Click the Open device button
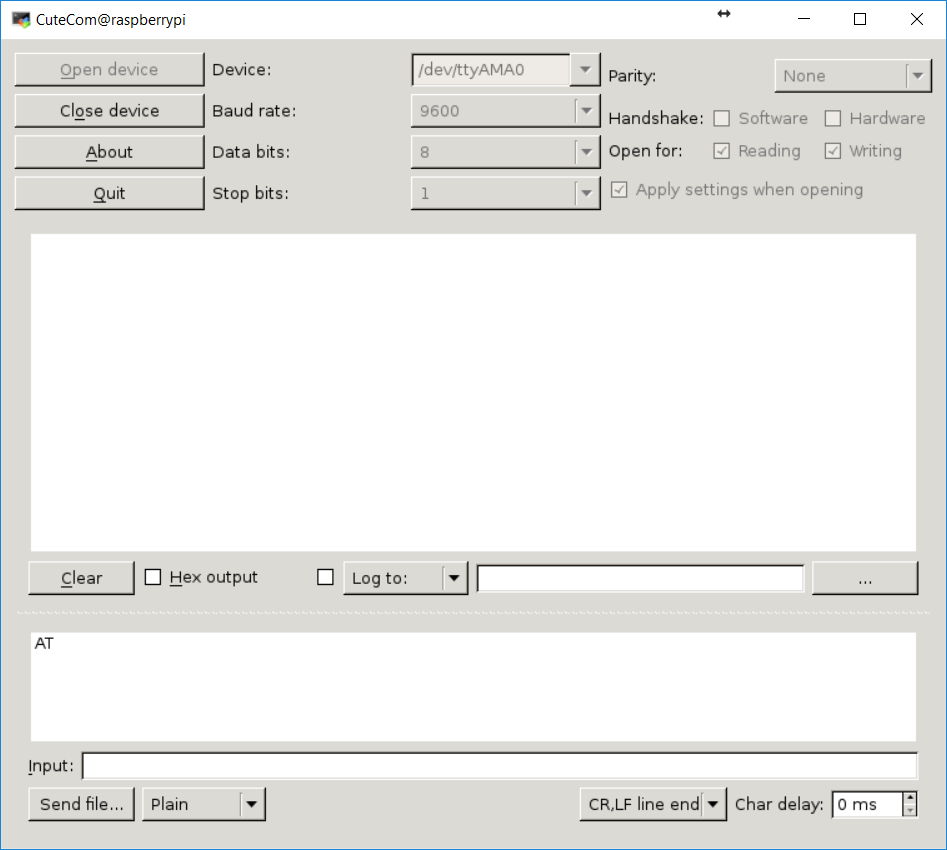This screenshot has height=850, width=947. [109, 69]
